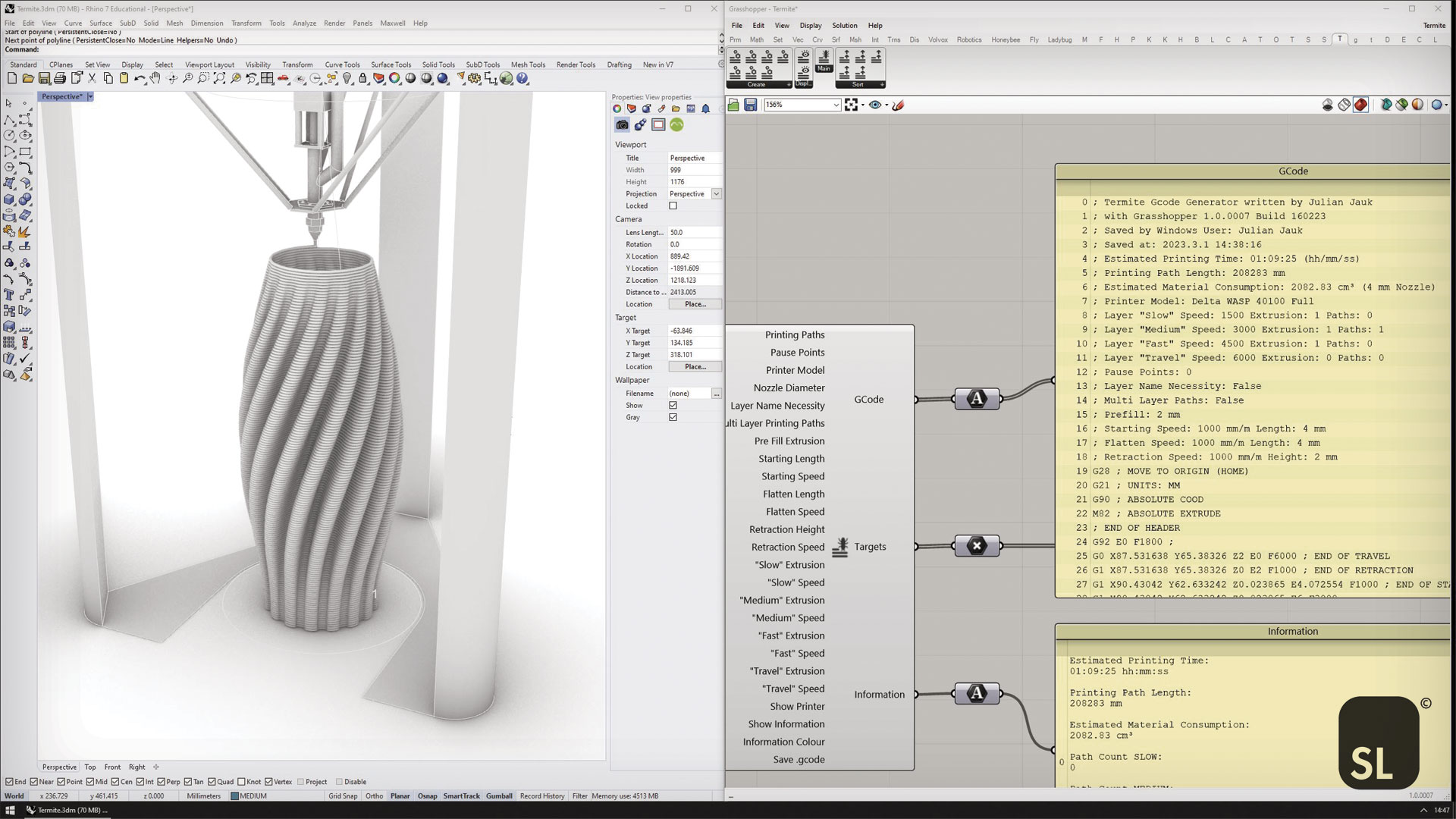Click the camera view properties icon
1456x819 pixels.
[622, 125]
